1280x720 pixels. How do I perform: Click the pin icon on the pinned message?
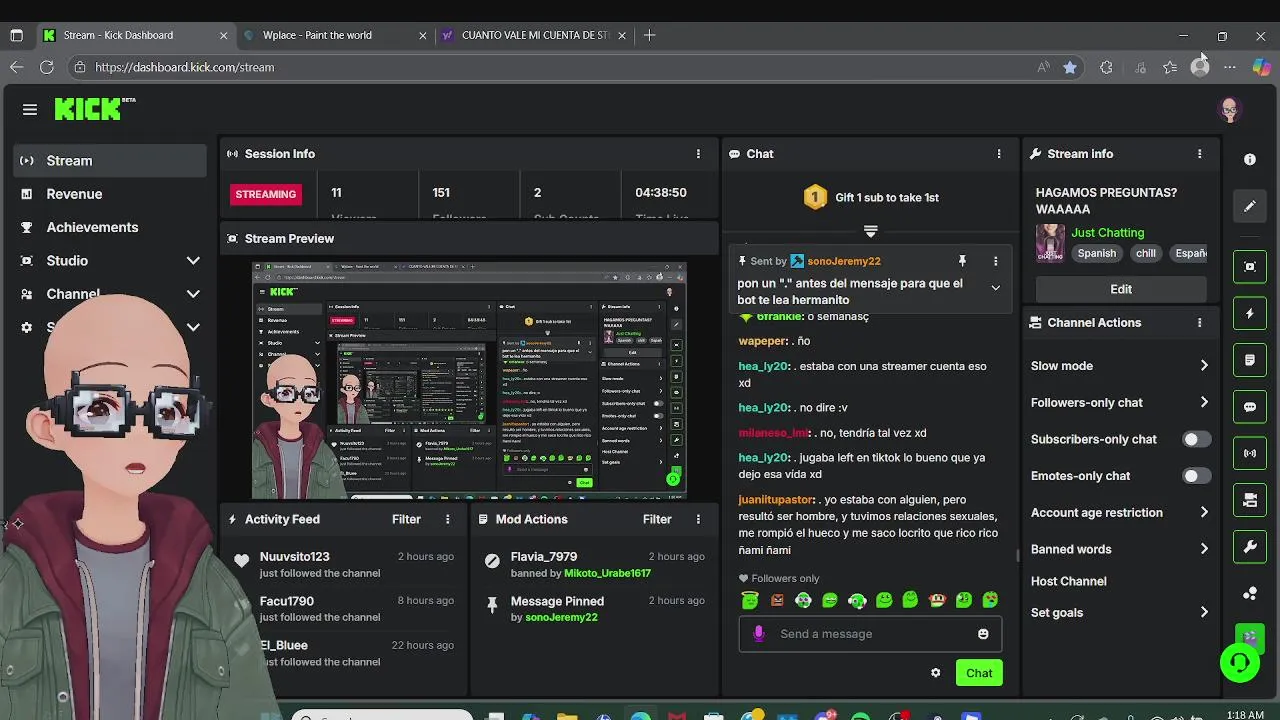click(962, 261)
